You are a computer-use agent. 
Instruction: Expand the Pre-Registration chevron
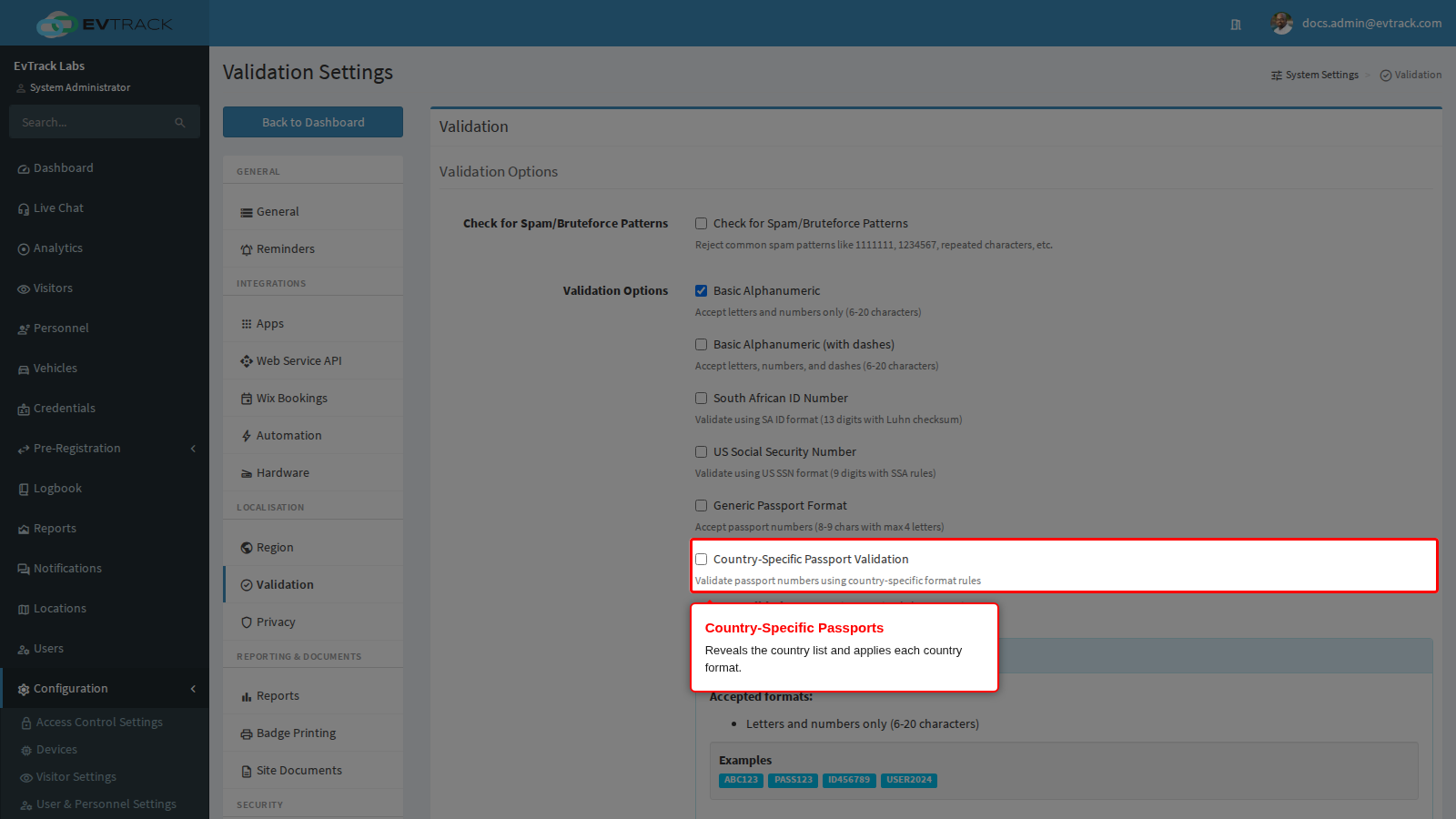[193, 449]
